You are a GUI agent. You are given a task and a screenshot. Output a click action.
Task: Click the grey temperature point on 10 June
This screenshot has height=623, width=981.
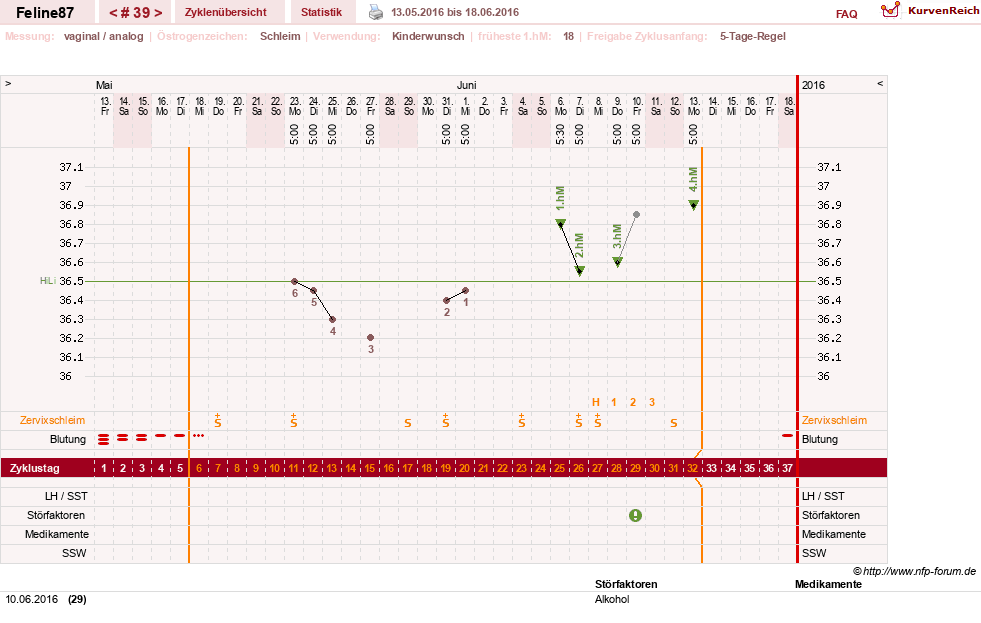tap(636, 215)
